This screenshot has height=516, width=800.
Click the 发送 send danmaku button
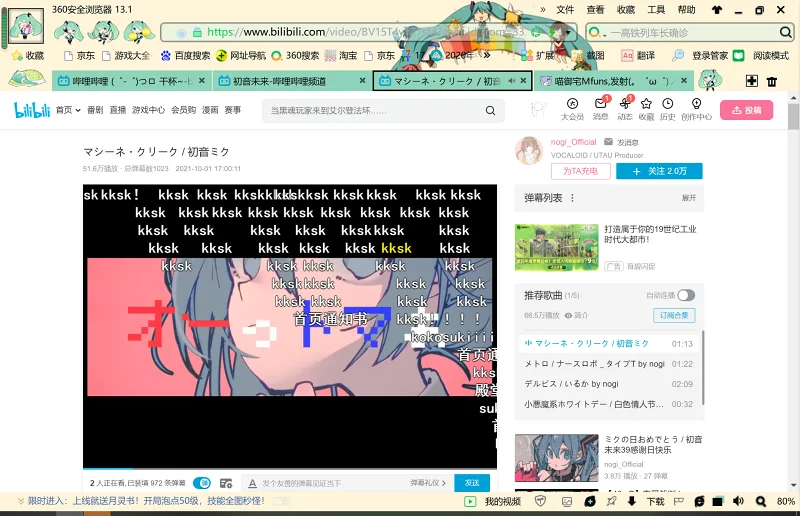(x=472, y=483)
